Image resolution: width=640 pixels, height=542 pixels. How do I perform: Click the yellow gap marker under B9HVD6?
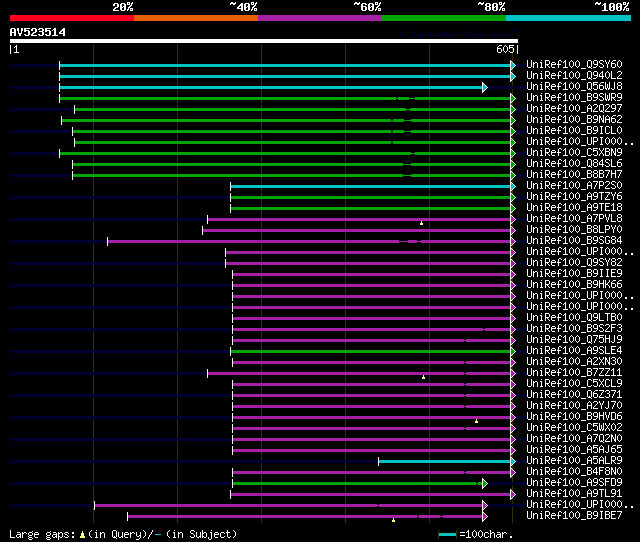pyautogui.click(x=476, y=421)
